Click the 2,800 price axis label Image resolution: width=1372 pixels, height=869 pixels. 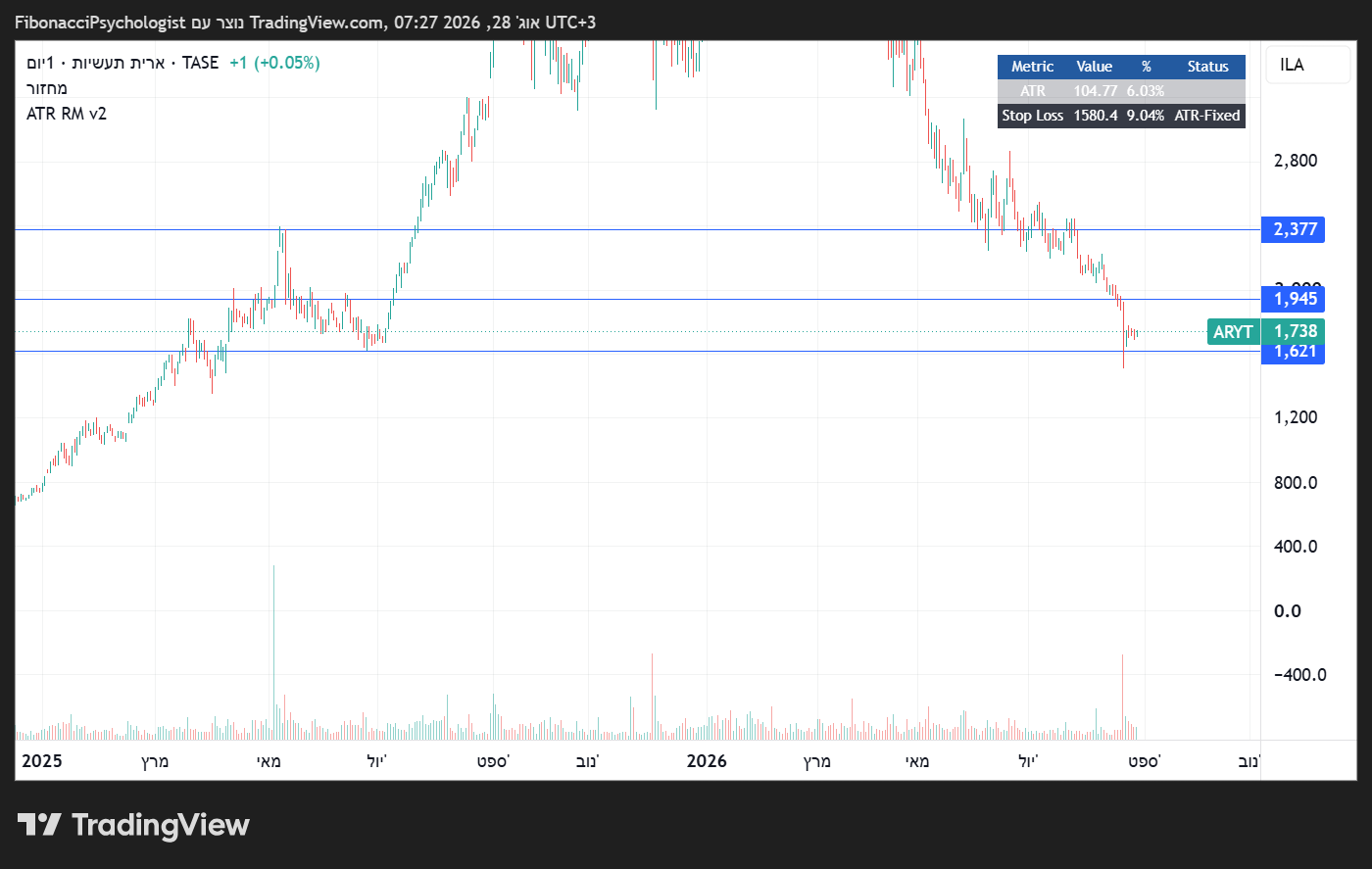pos(1296,161)
